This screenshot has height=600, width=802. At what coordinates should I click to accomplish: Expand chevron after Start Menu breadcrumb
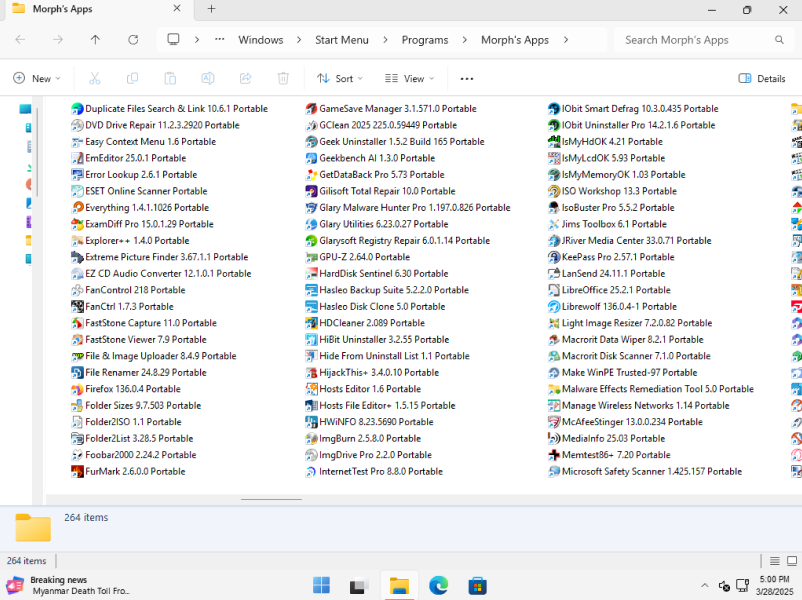tap(385, 40)
